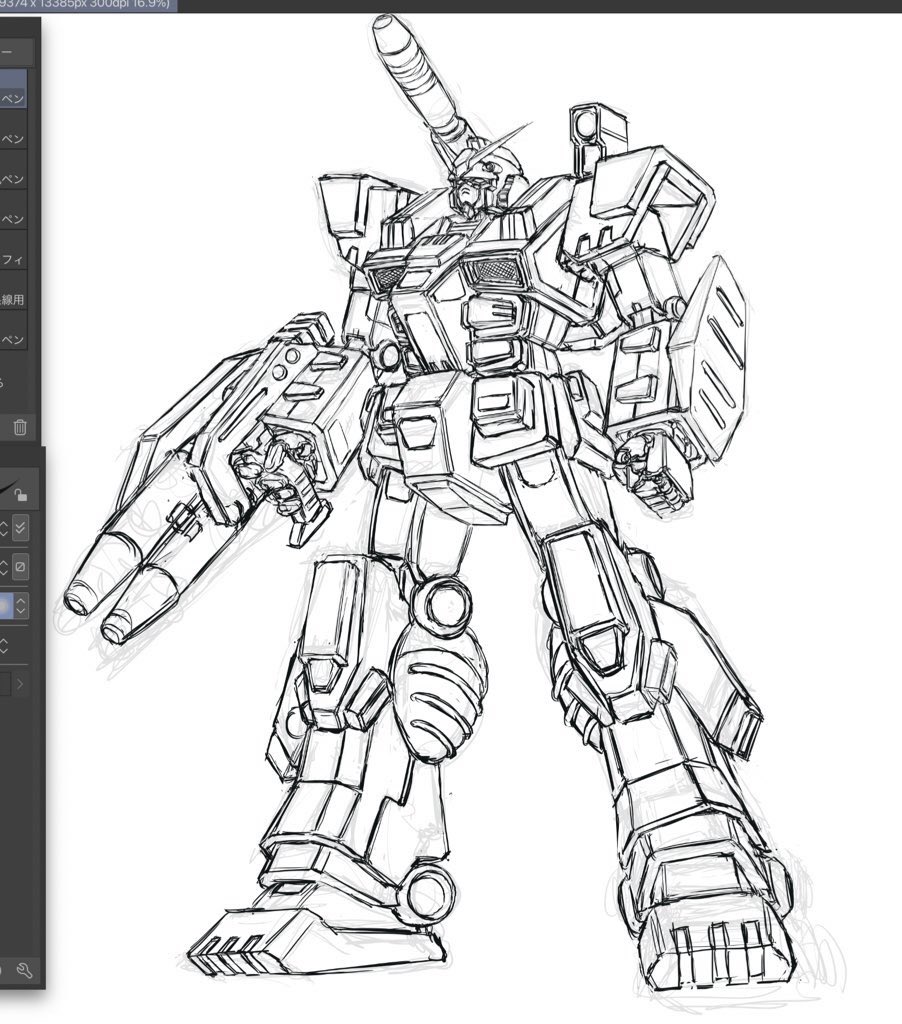Activate document tab showing 300dpi 16.9%
The width and height of the screenshot is (902, 1024).
pyautogui.click(x=88, y=5)
